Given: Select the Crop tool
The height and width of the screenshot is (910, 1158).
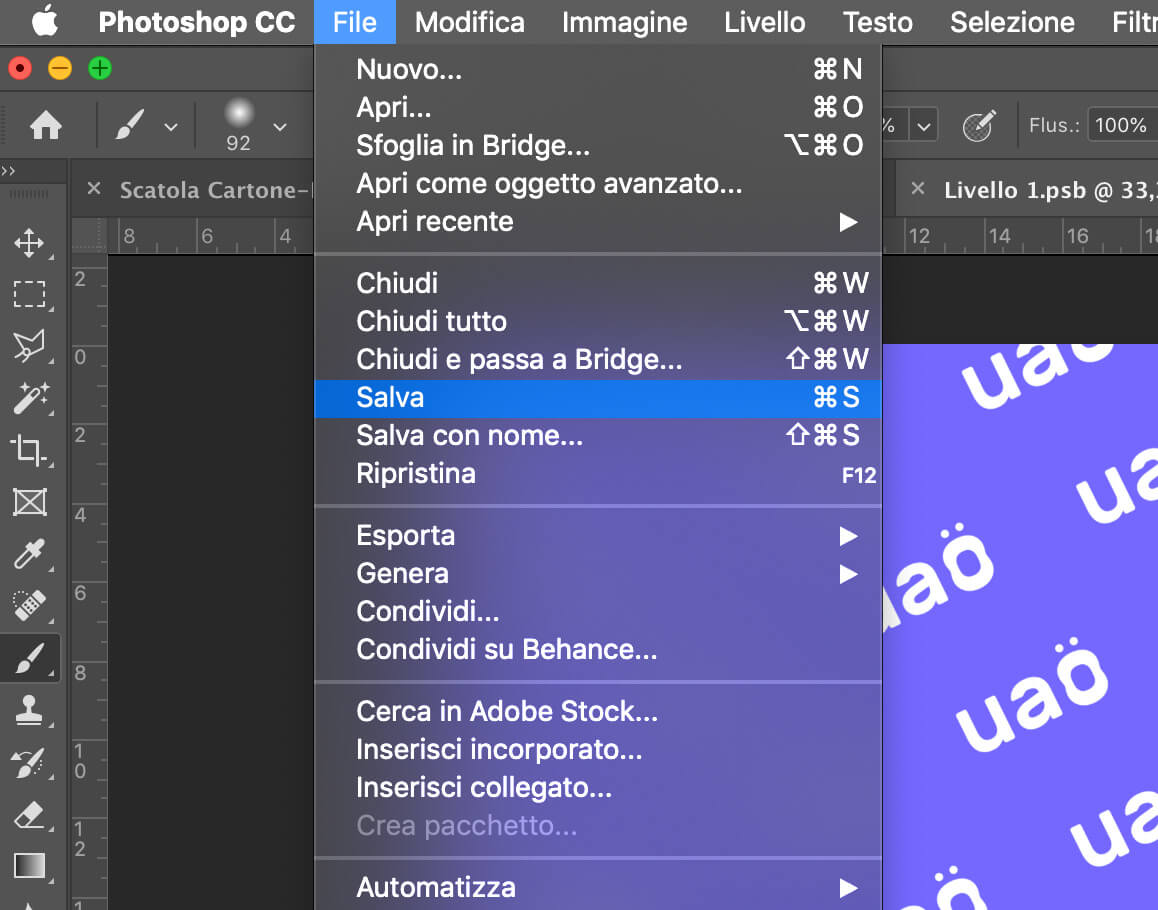Looking at the screenshot, I should [29, 449].
